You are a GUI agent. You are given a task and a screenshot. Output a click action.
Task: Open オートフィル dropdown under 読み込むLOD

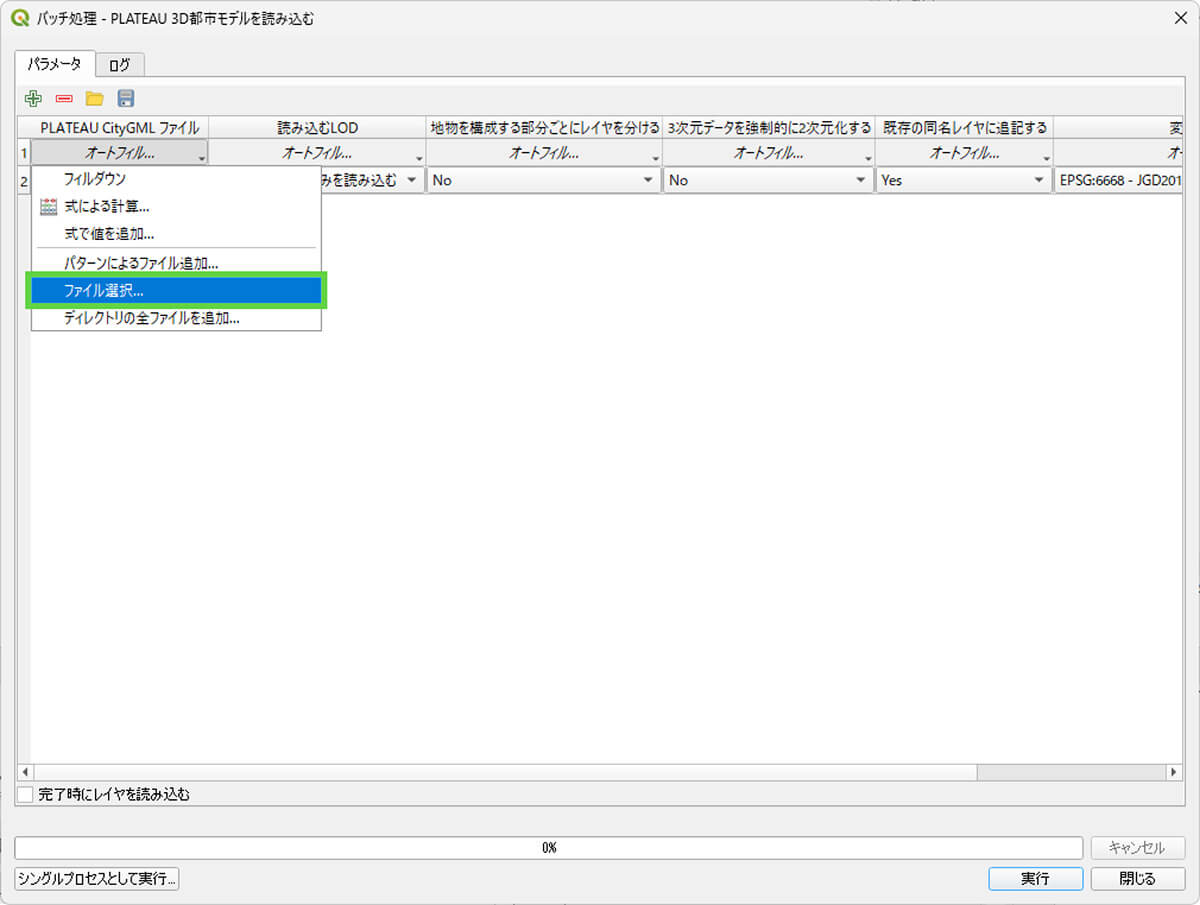317,153
